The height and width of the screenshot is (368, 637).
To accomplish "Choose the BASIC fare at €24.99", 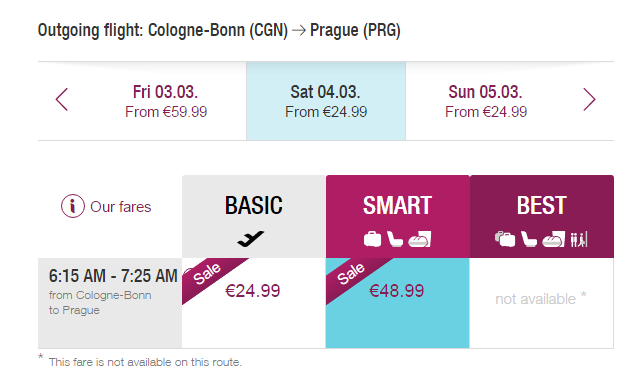I will [254, 303].
